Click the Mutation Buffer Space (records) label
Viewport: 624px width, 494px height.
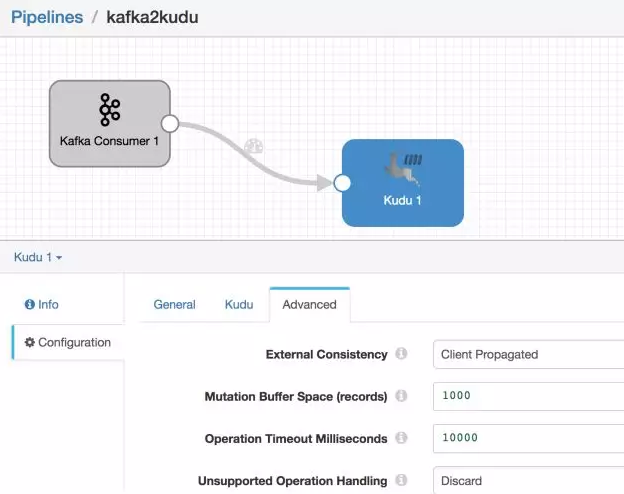296,396
